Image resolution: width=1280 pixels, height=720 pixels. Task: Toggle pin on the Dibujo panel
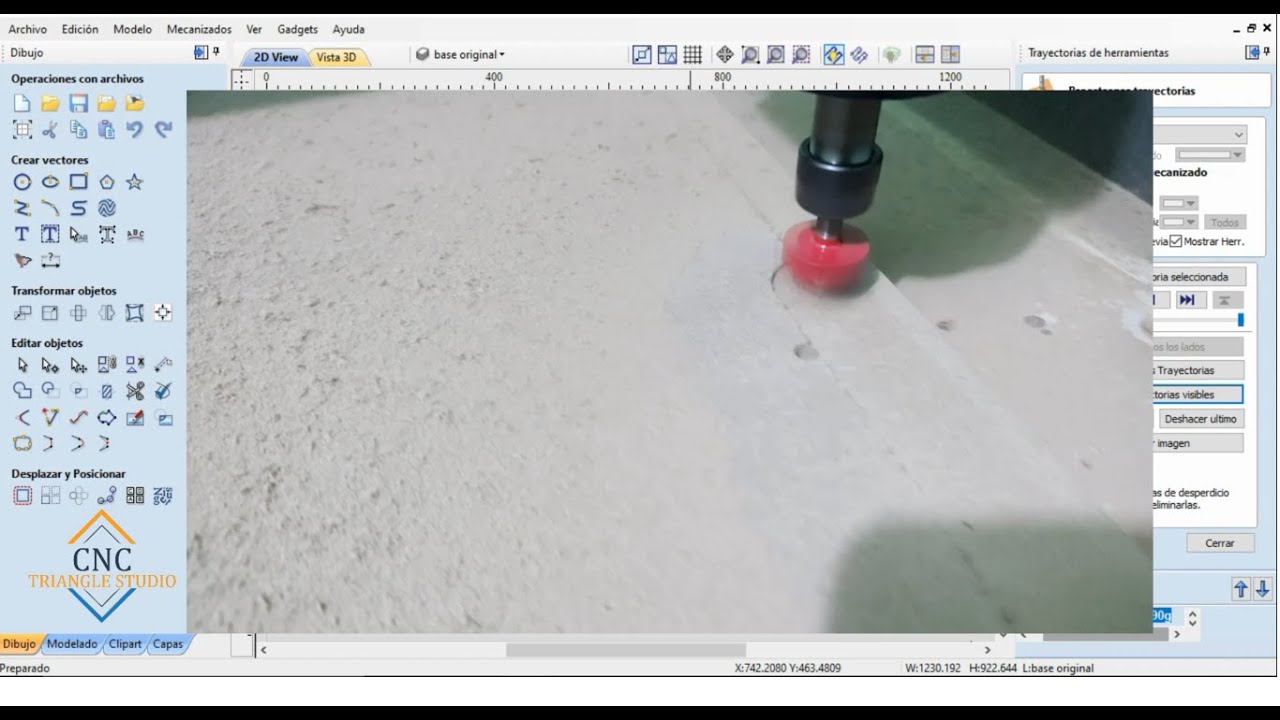click(216, 52)
